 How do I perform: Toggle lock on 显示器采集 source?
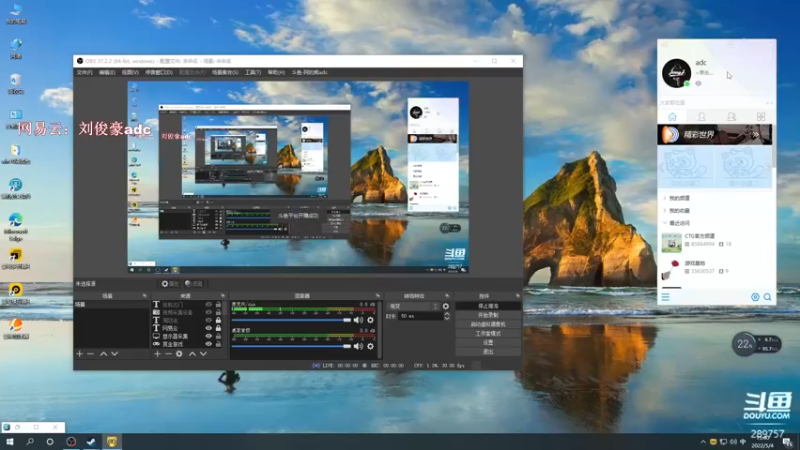[218, 336]
